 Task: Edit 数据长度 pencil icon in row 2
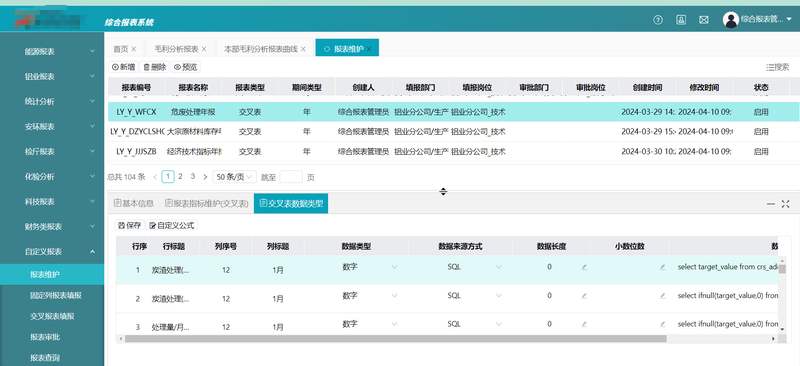coord(584,295)
